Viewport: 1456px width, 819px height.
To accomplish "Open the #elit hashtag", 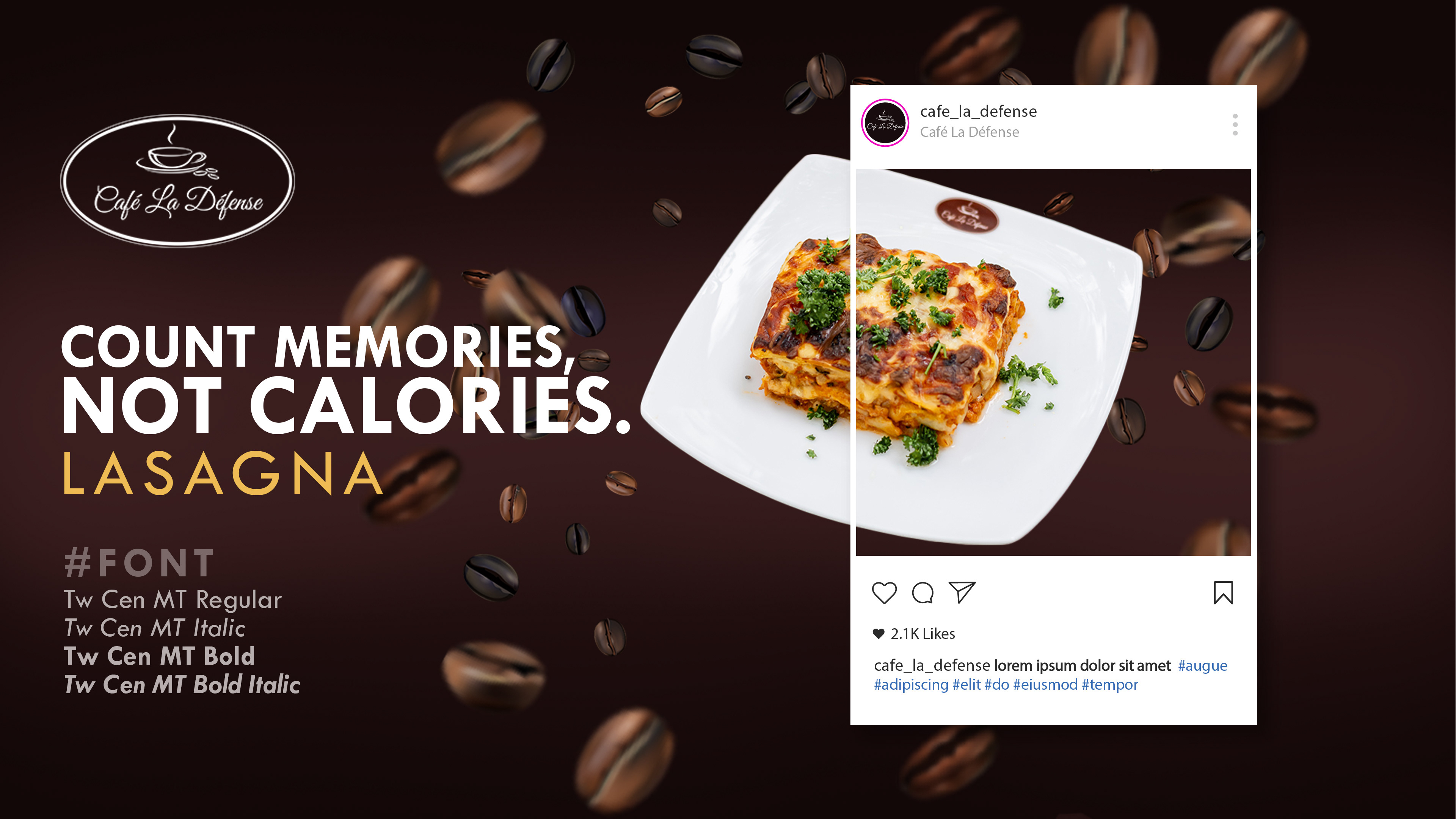I will (x=966, y=684).
